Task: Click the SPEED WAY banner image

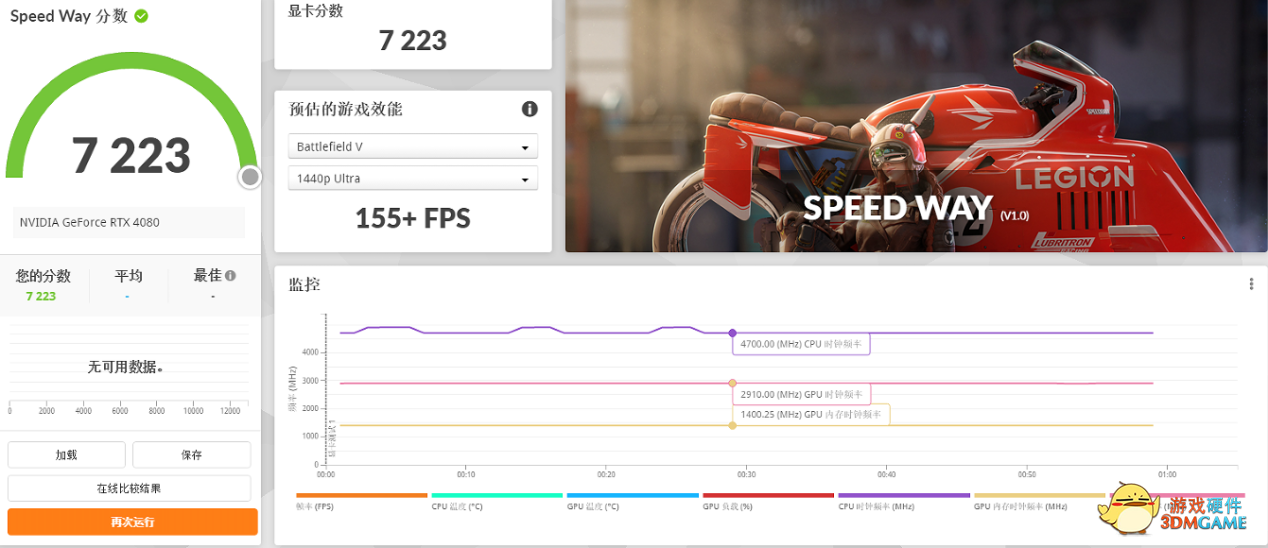Action: [916, 126]
